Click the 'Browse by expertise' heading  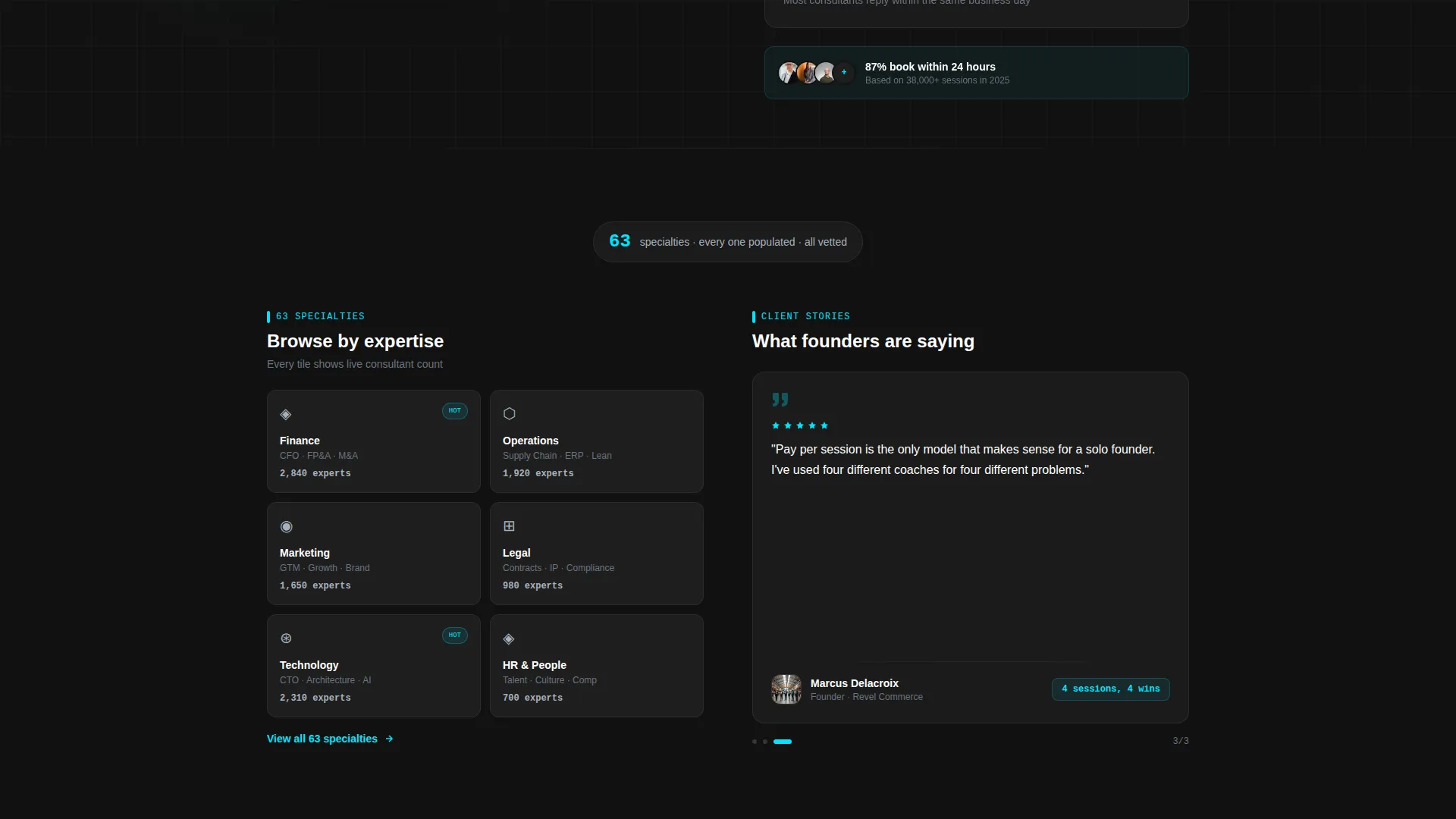point(356,341)
